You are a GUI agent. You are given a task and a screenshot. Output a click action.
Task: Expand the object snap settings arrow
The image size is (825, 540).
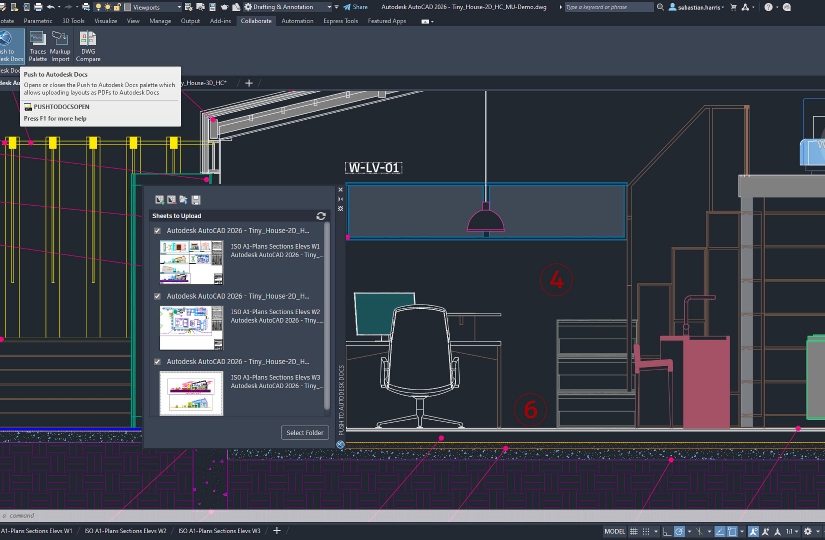[742, 532]
